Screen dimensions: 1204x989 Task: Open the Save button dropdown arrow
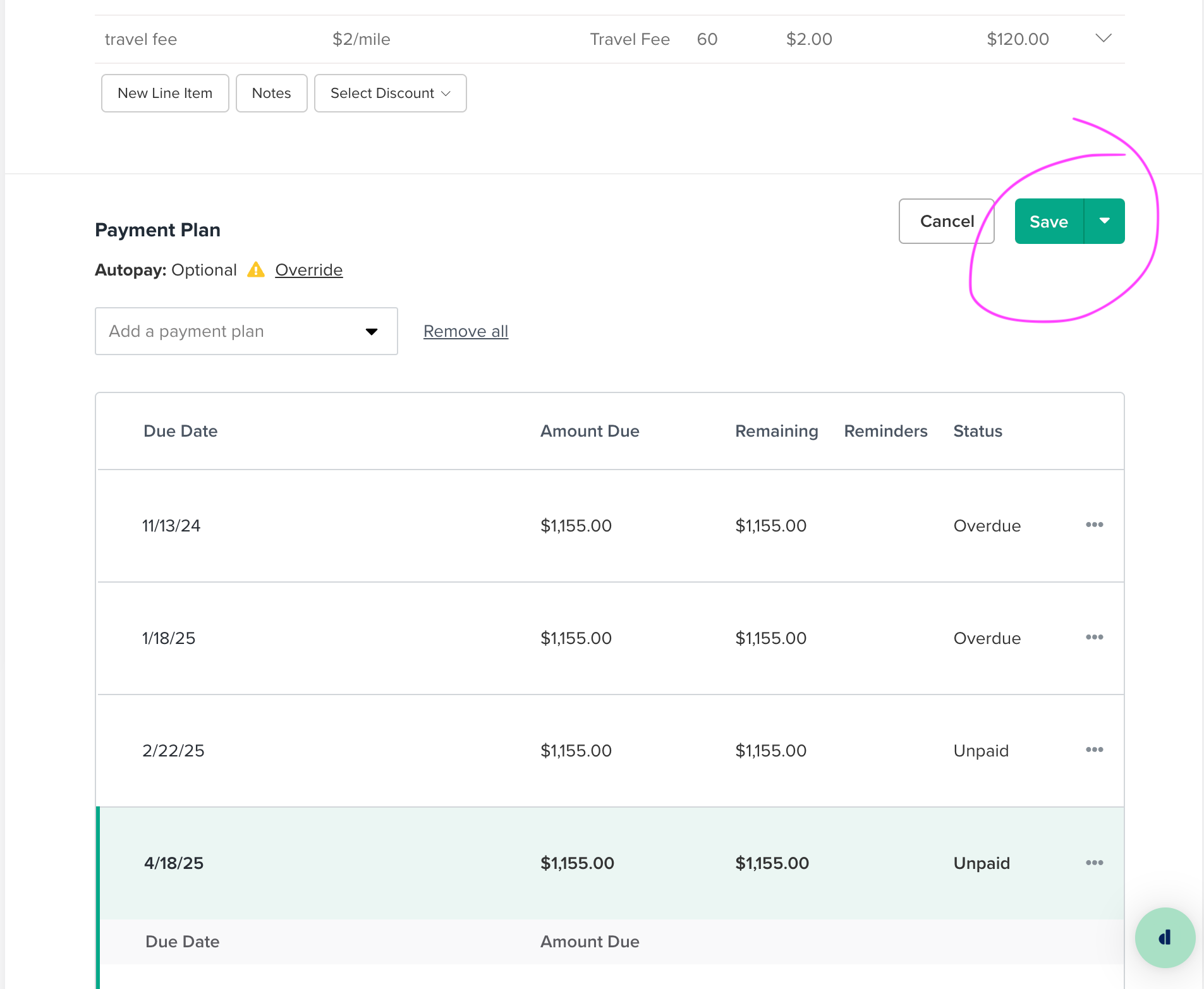click(1105, 221)
